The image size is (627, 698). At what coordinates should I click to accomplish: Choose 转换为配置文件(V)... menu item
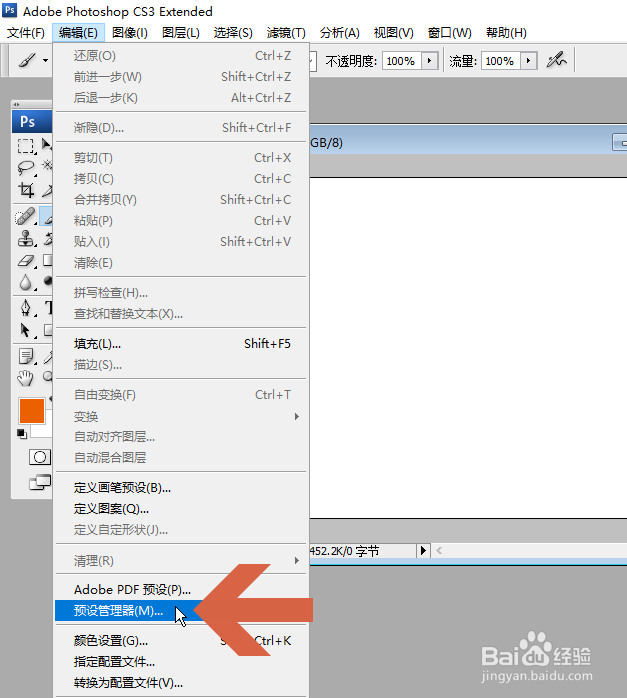click(x=182, y=682)
